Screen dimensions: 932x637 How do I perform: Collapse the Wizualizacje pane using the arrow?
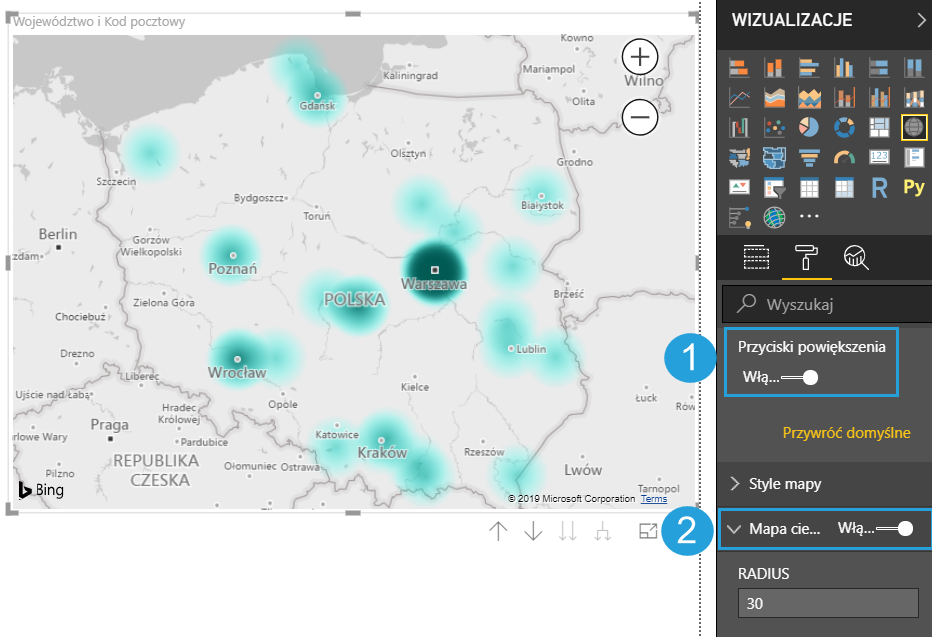pyautogui.click(x=920, y=19)
